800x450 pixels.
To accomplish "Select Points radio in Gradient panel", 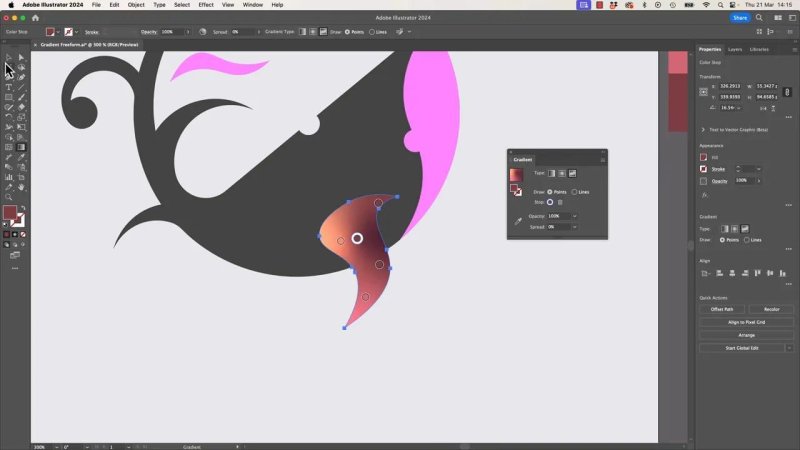I will (x=549, y=192).
